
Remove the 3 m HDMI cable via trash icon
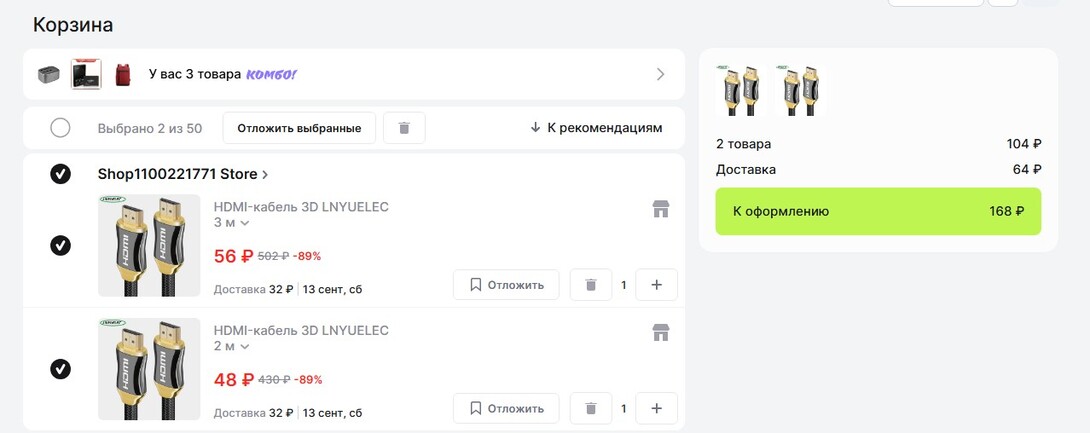[591, 285]
